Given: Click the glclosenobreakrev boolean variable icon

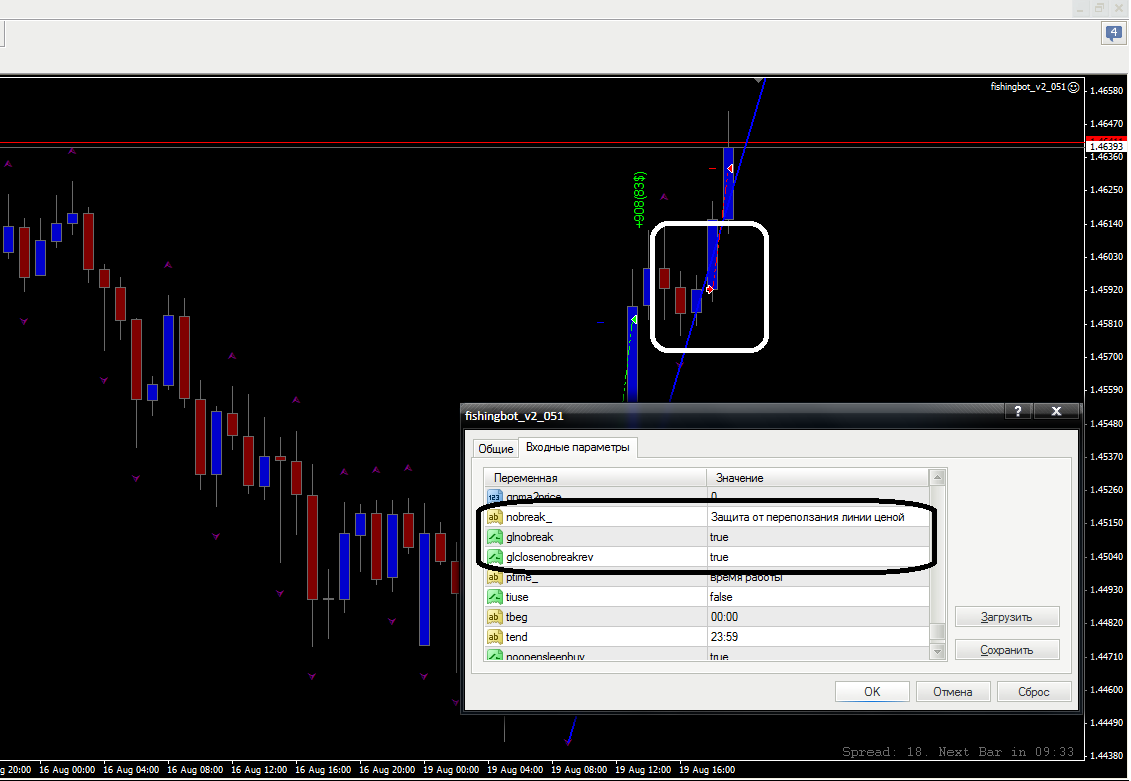Looking at the screenshot, I should [x=495, y=557].
